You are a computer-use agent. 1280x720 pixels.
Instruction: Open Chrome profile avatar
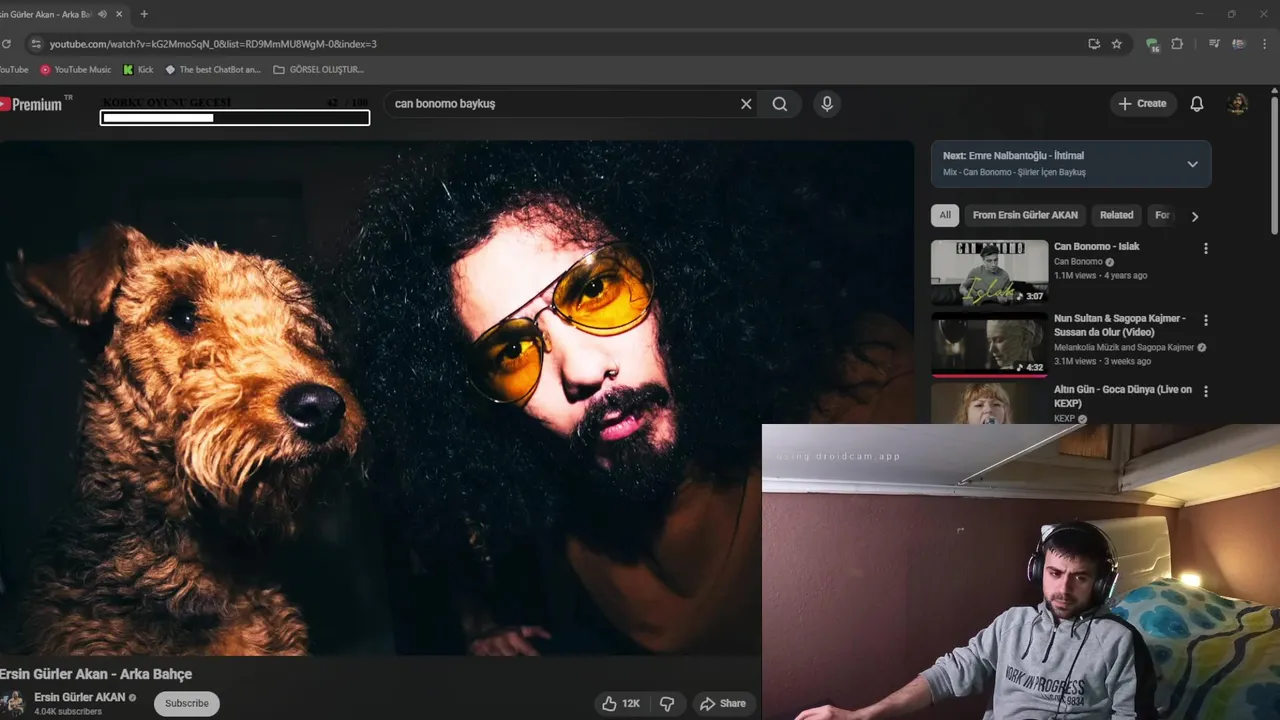click(x=1238, y=44)
